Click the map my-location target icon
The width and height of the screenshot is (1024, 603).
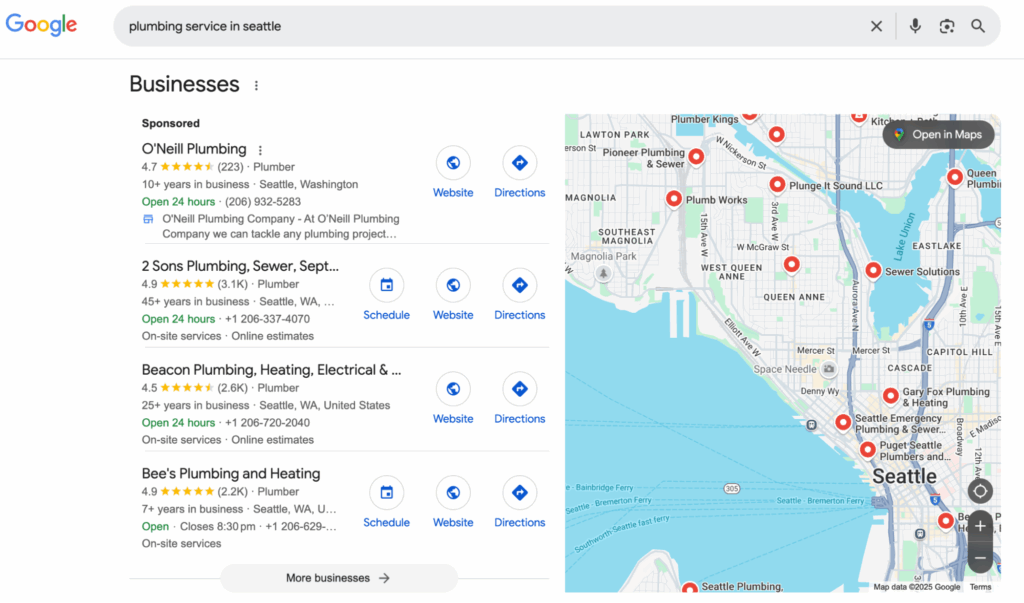click(980, 491)
